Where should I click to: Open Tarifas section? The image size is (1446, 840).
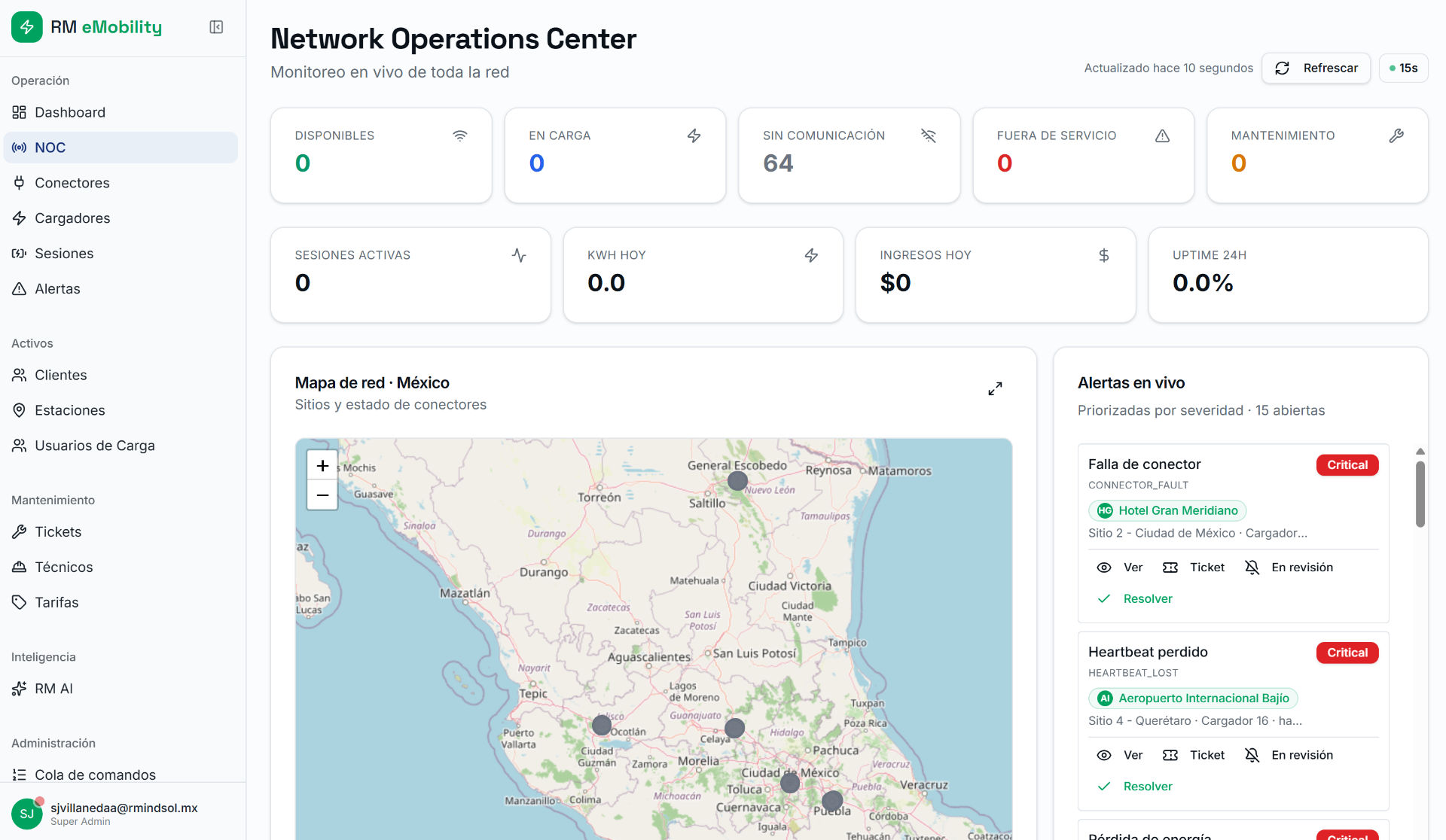click(120, 602)
